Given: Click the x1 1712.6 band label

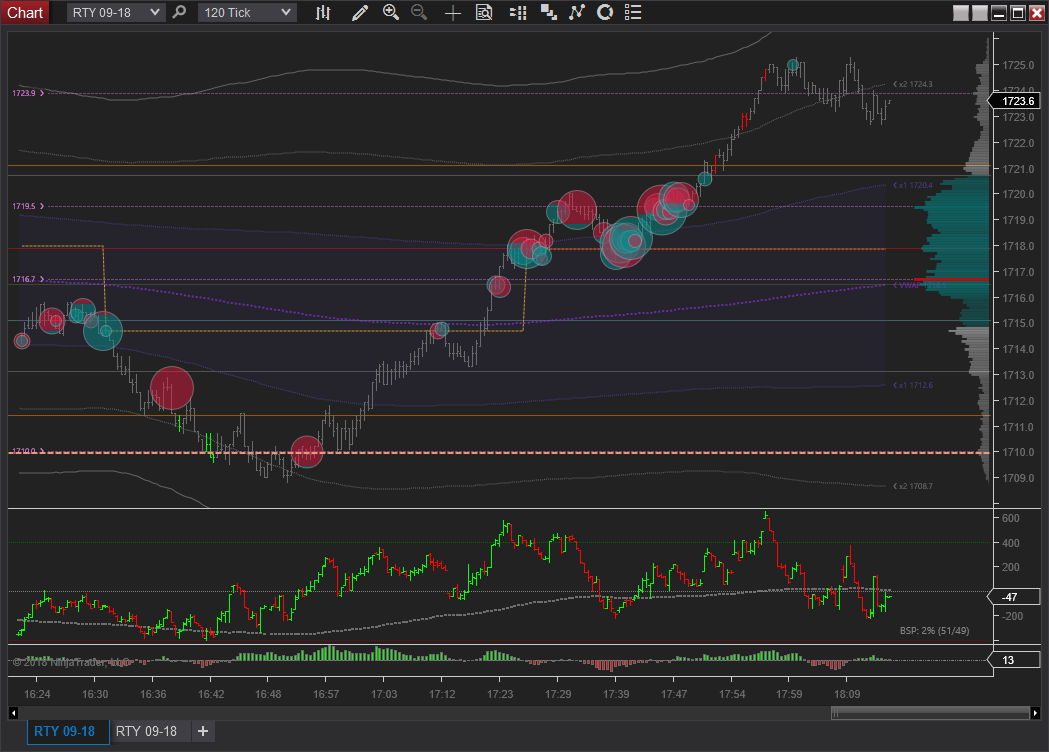Looking at the screenshot, I should point(915,385).
